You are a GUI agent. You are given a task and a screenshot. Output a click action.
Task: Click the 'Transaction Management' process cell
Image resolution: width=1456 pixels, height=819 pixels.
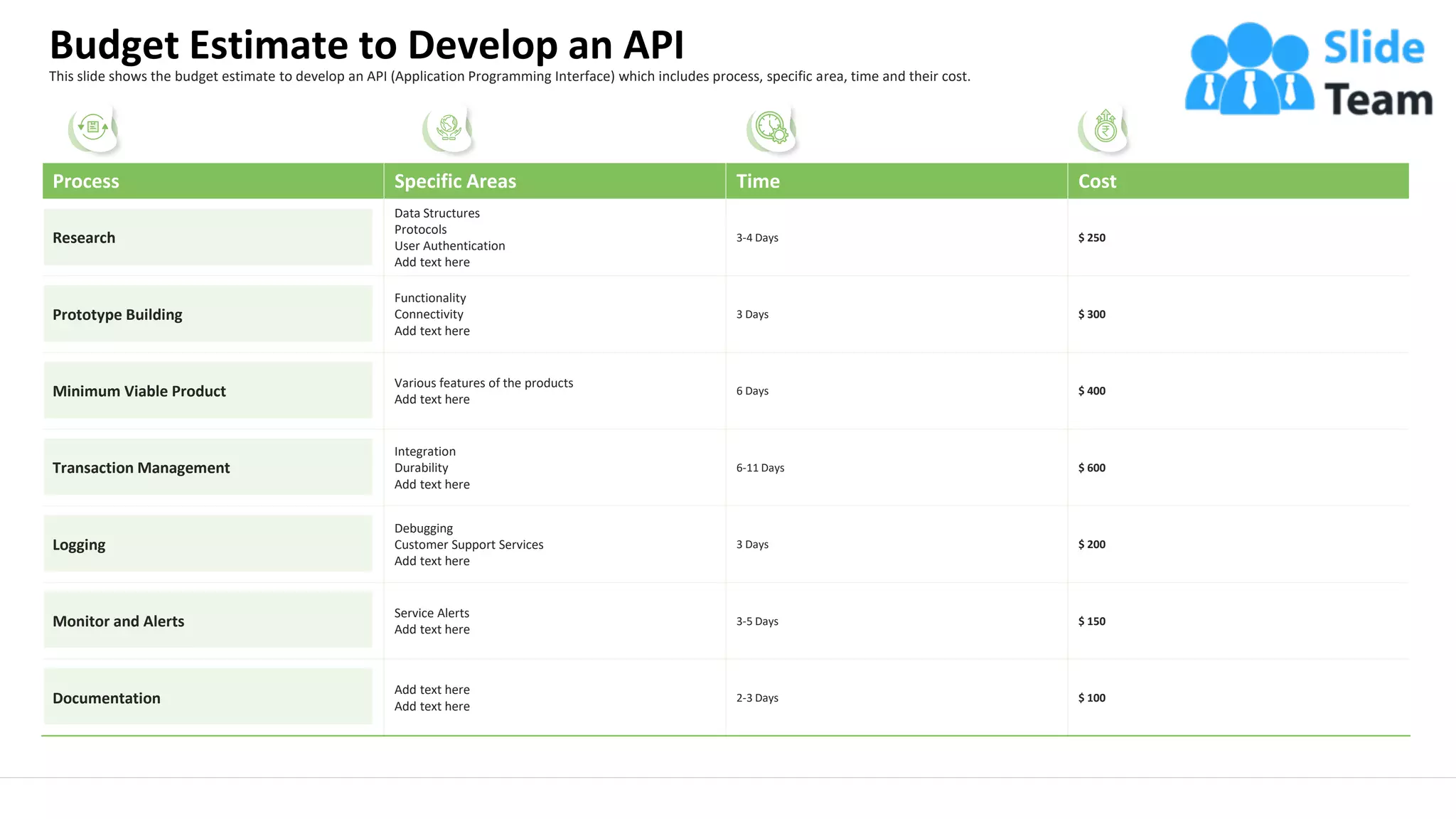208,468
